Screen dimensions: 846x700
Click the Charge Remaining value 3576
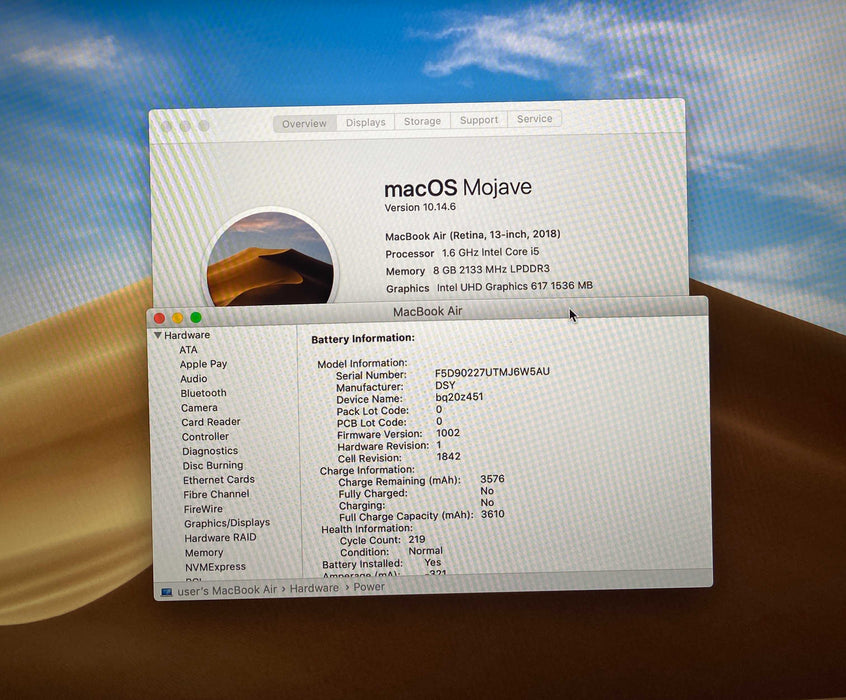point(492,479)
